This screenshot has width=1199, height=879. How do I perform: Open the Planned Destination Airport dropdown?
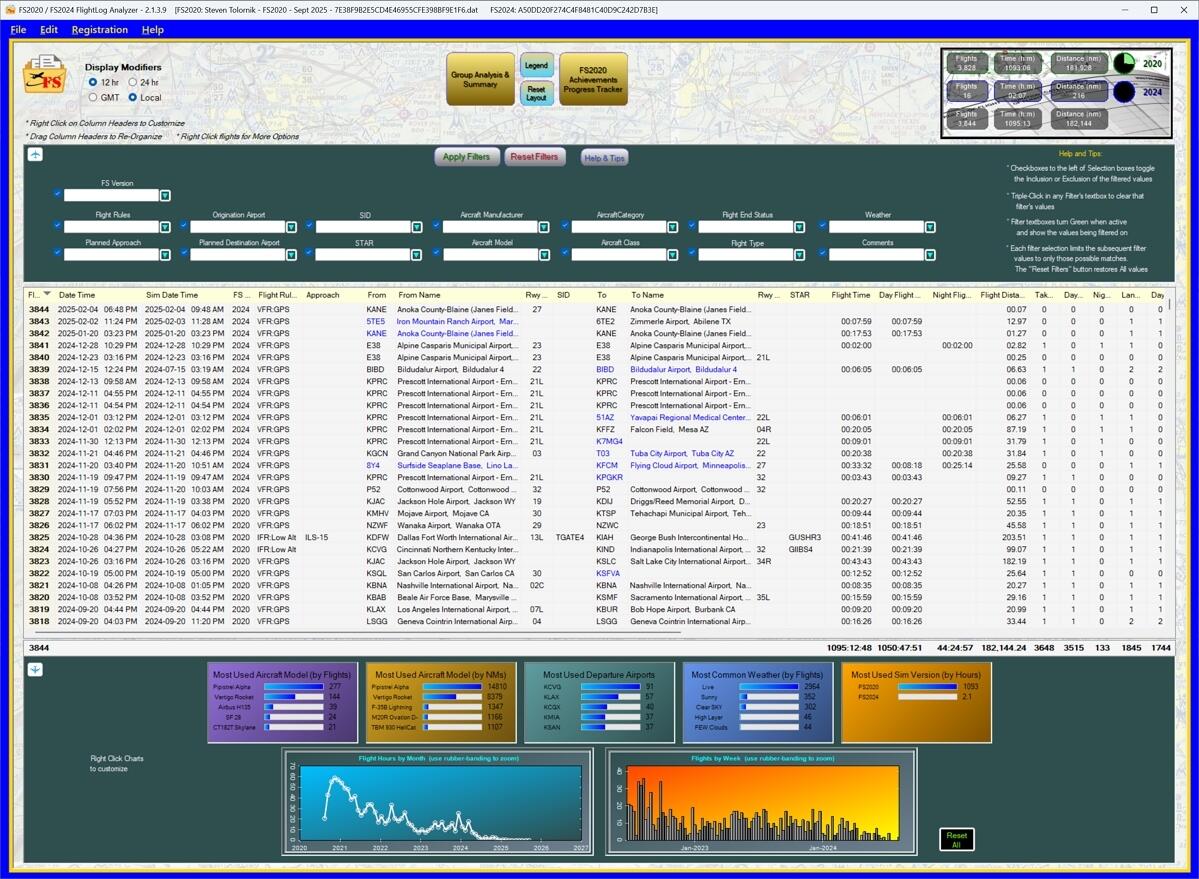(291, 255)
